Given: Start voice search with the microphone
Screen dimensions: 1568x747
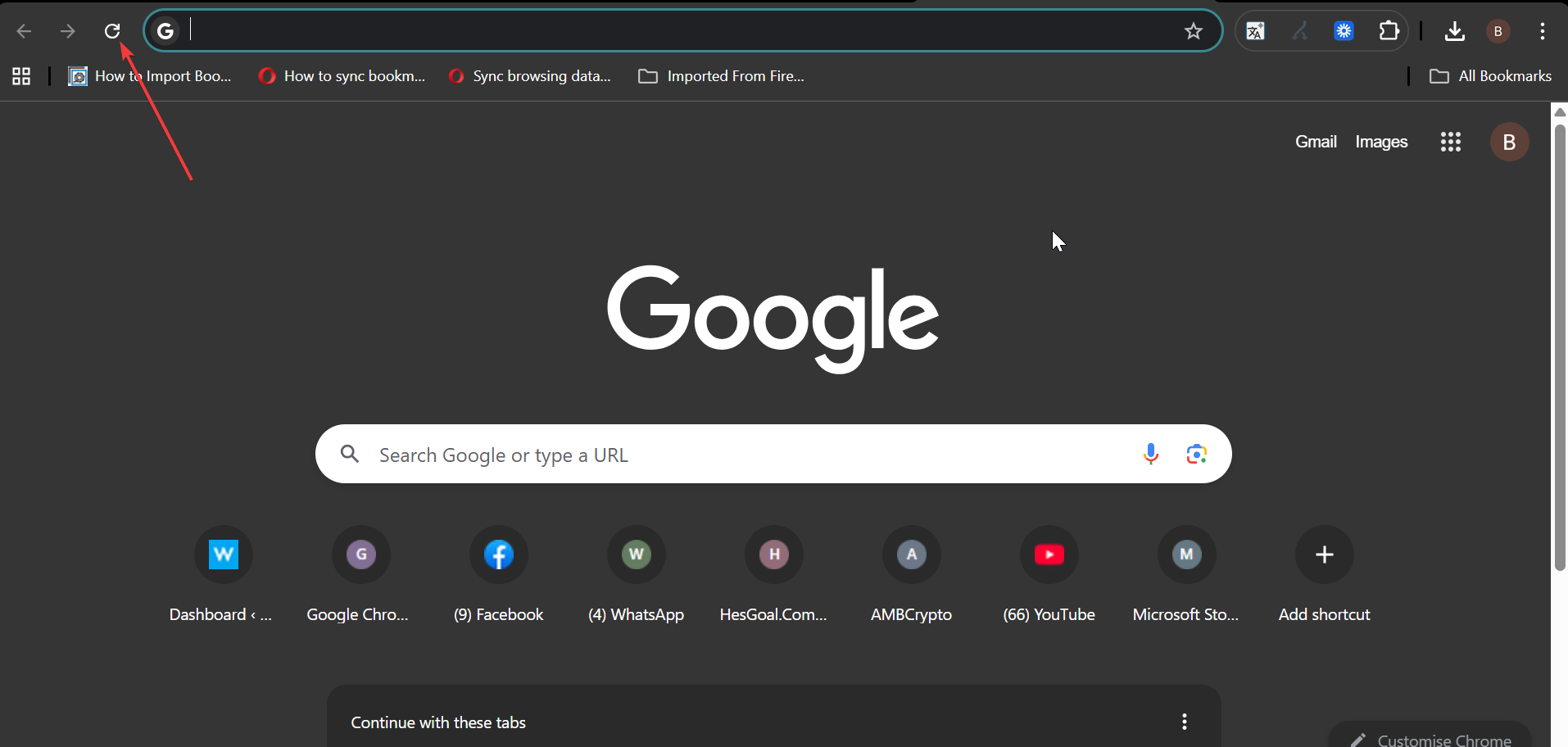Looking at the screenshot, I should click(x=1151, y=454).
